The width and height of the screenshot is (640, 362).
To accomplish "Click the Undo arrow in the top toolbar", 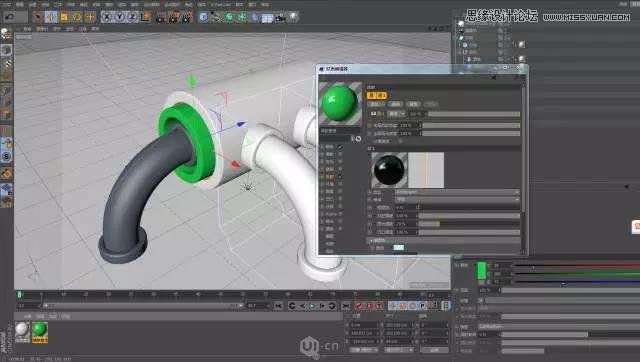I will coord(10,17).
